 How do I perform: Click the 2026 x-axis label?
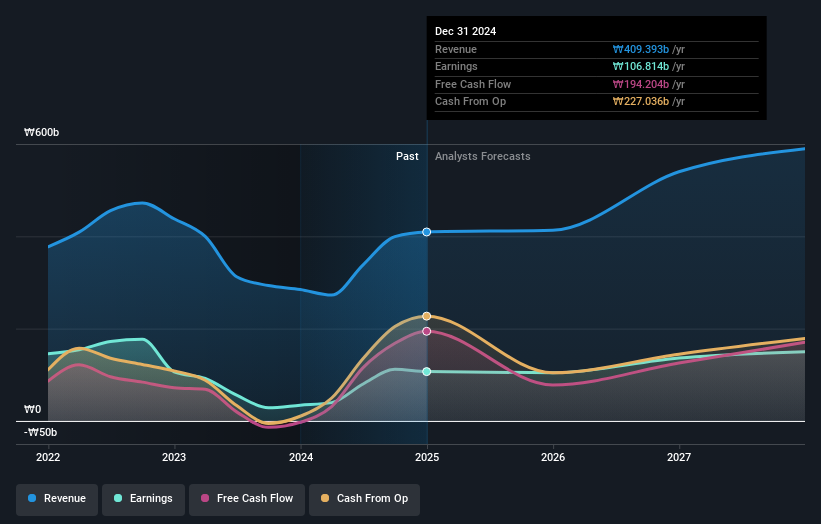(x=553, y=458)
